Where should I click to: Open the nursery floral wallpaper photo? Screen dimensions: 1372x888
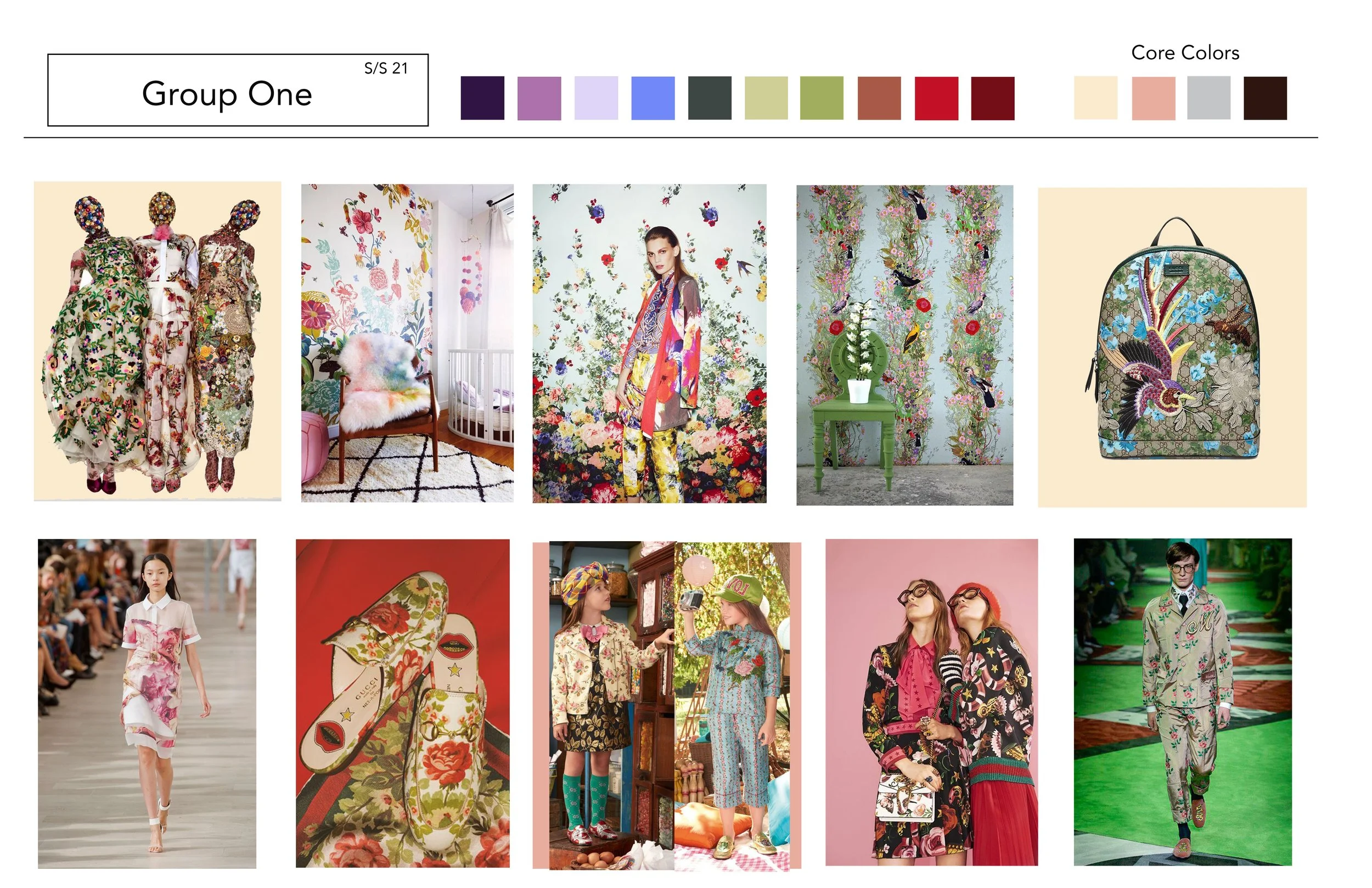(x=407, y=343)
